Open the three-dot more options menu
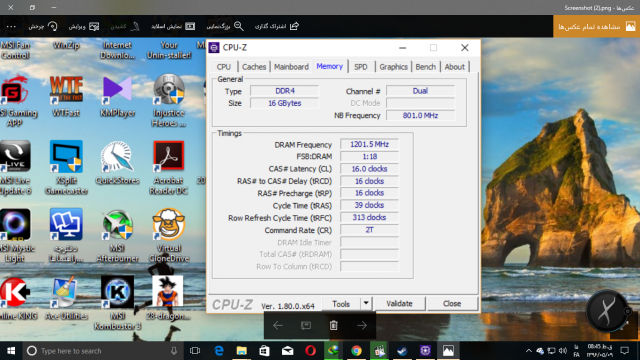The width and height of the screenshot is (640, 360). 11,27
